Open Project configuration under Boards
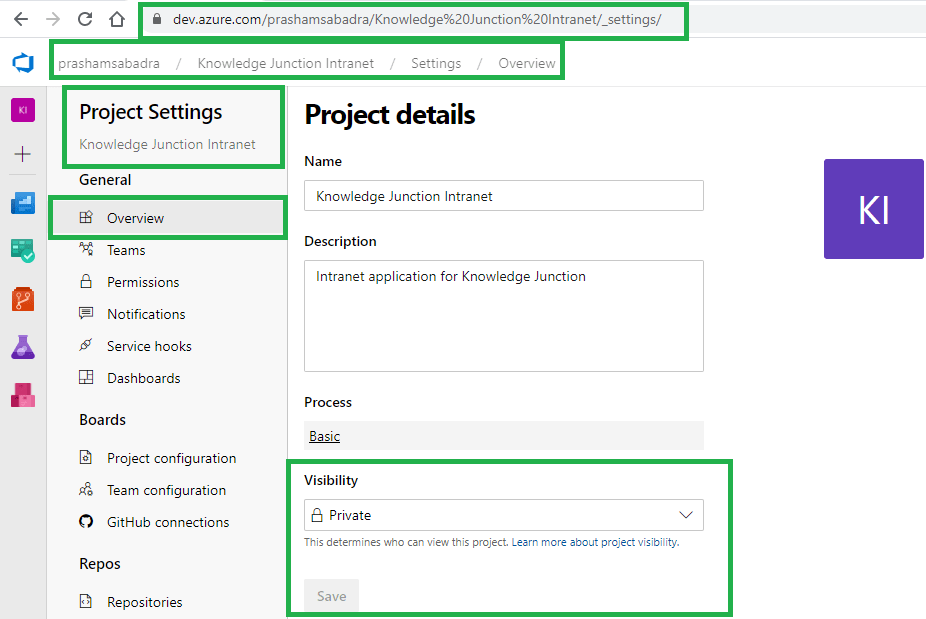The width and height of the screenshot is (926, 619). pos(171,458)
